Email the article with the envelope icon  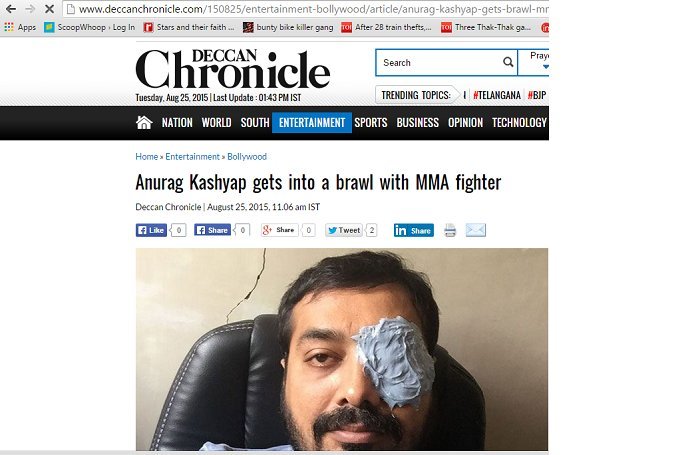point(475,230)
